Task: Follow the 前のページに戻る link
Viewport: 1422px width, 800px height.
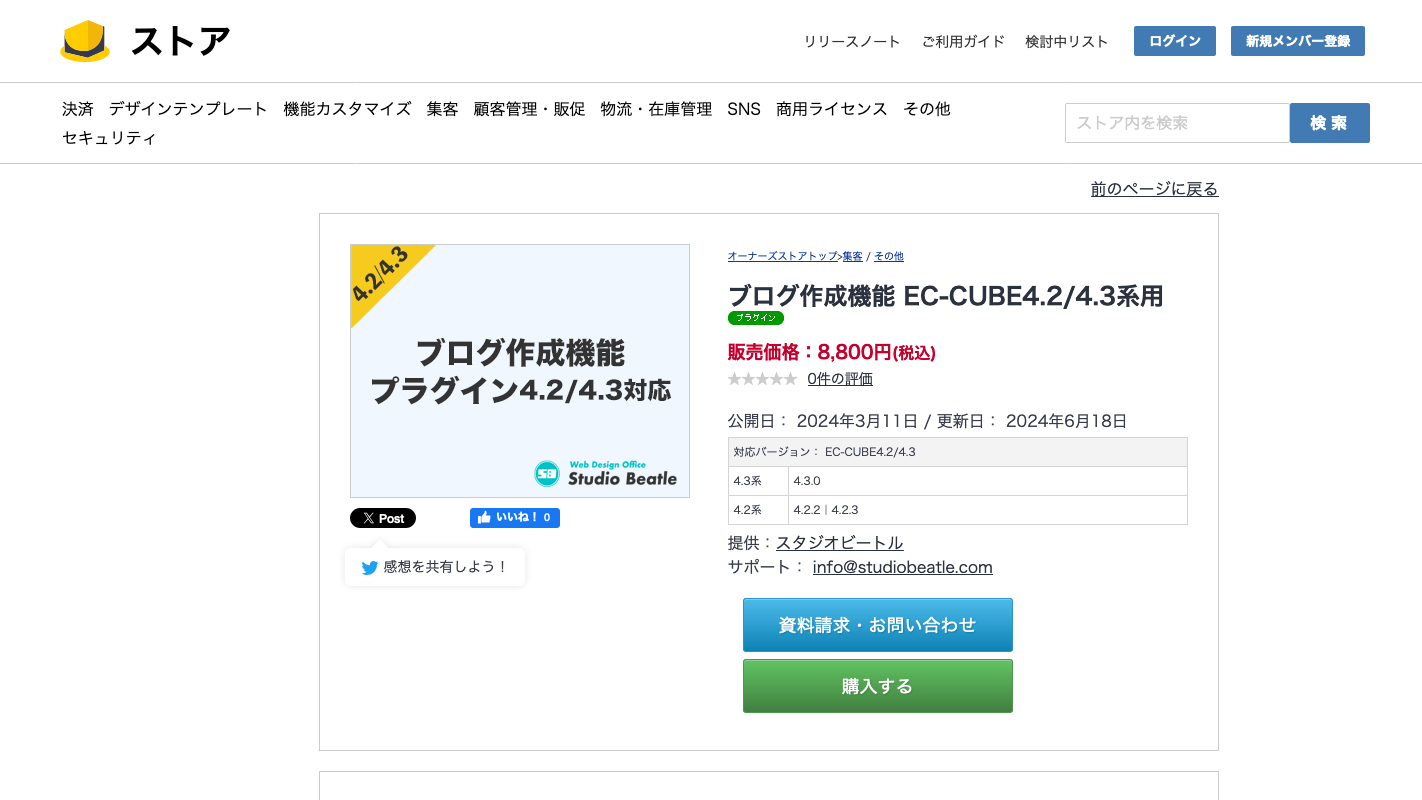Action: tap(1154, 189)
